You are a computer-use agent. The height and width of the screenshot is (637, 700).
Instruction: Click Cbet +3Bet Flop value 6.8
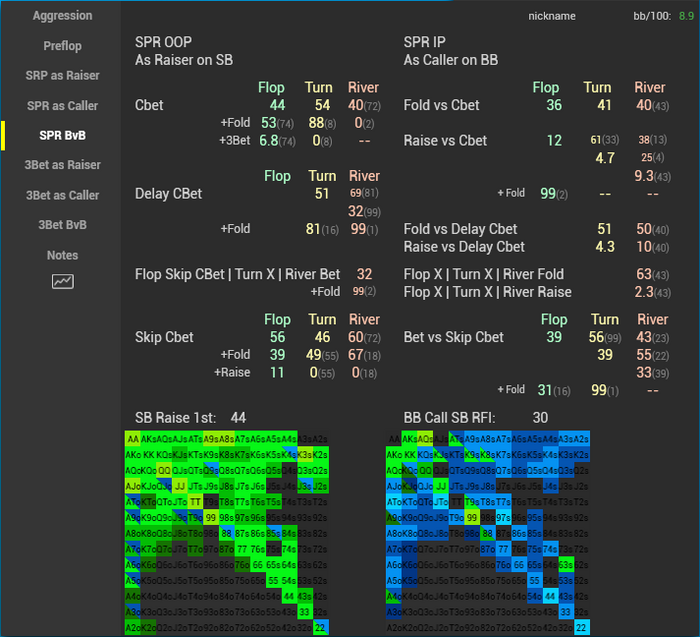pyautogui.click(x=269, y=141)
